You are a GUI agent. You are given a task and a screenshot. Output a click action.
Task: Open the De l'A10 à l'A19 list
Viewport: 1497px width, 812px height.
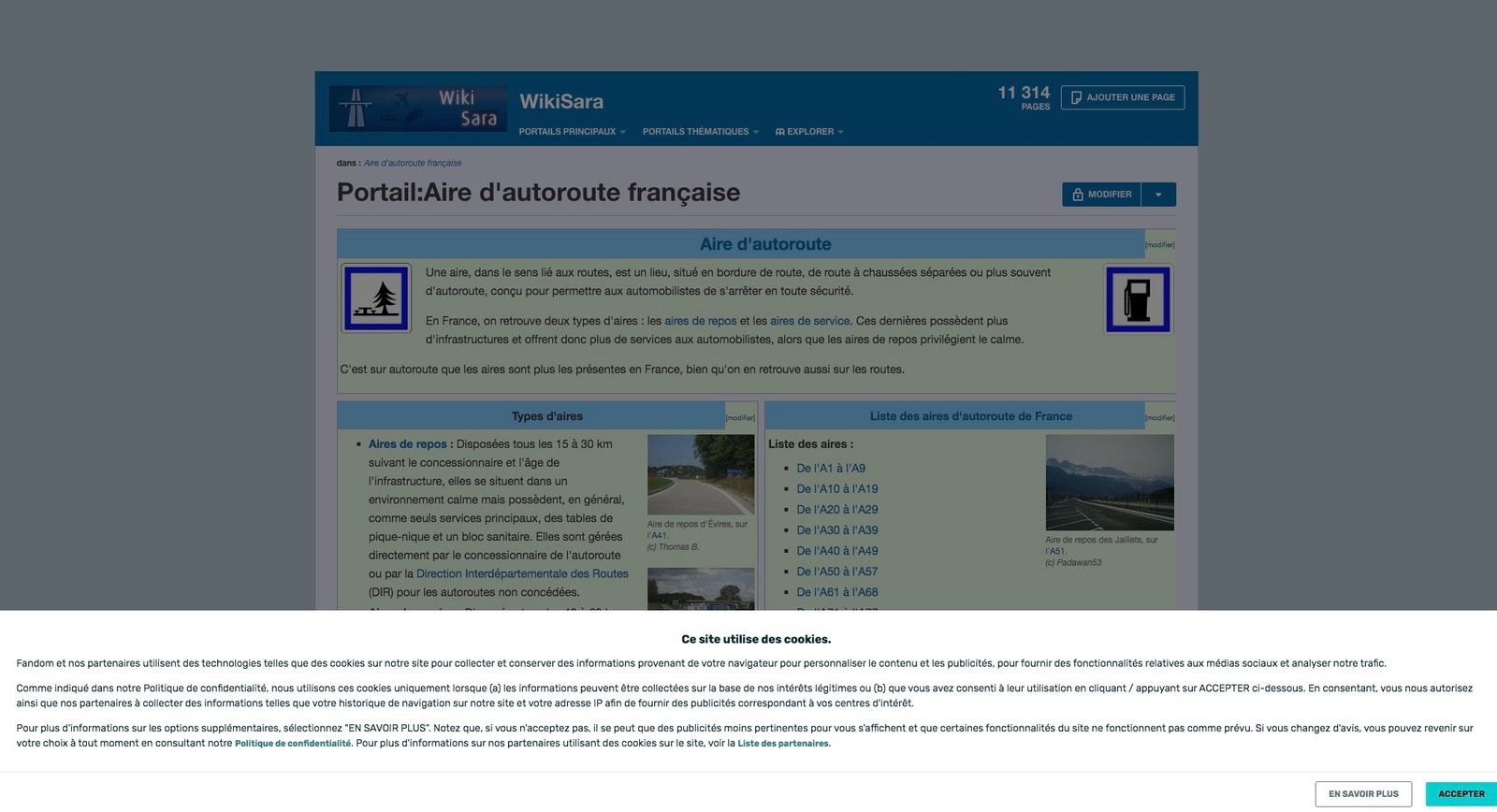pos(836,488)
